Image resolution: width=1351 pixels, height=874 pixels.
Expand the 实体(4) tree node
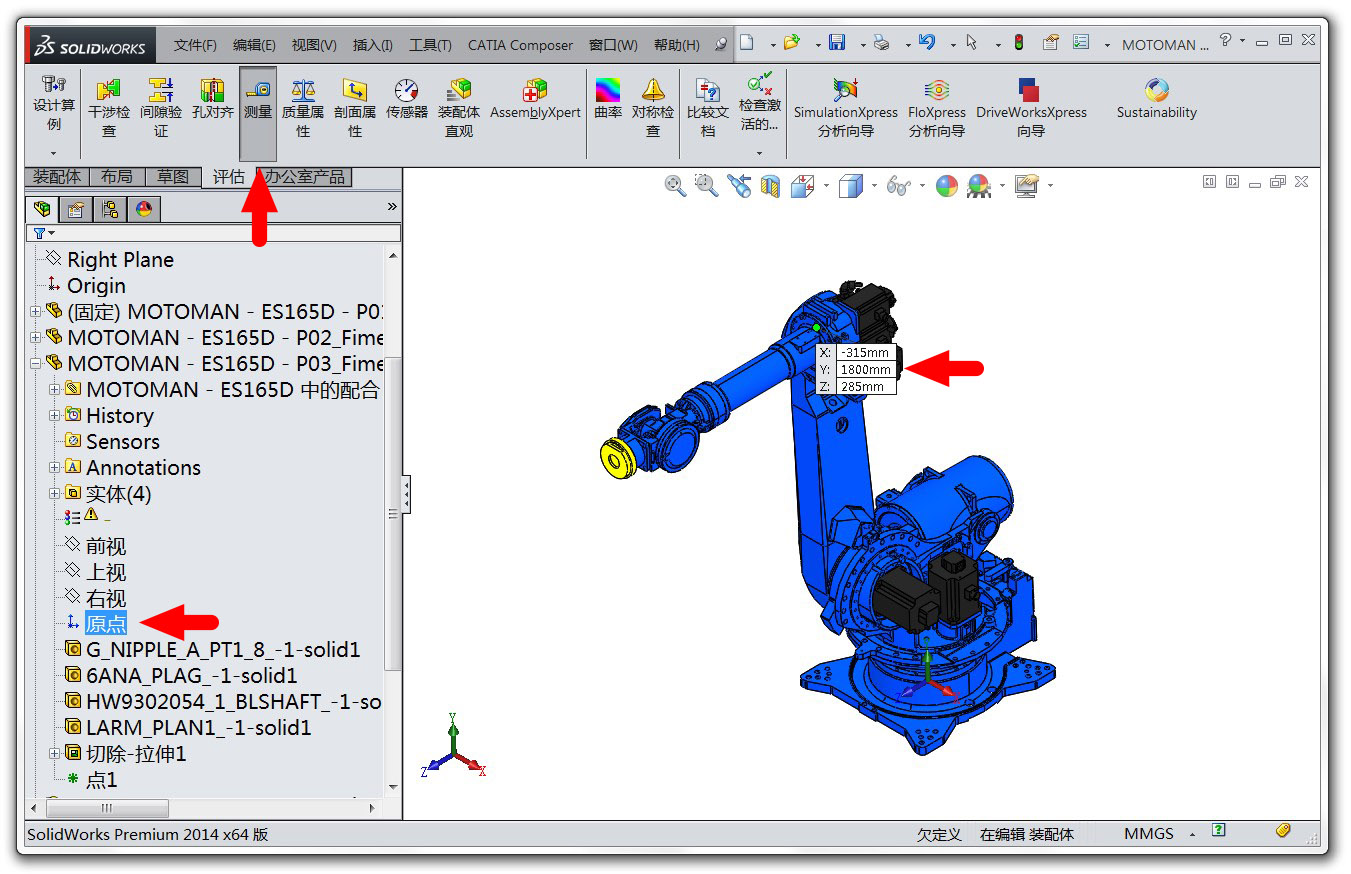55,494
